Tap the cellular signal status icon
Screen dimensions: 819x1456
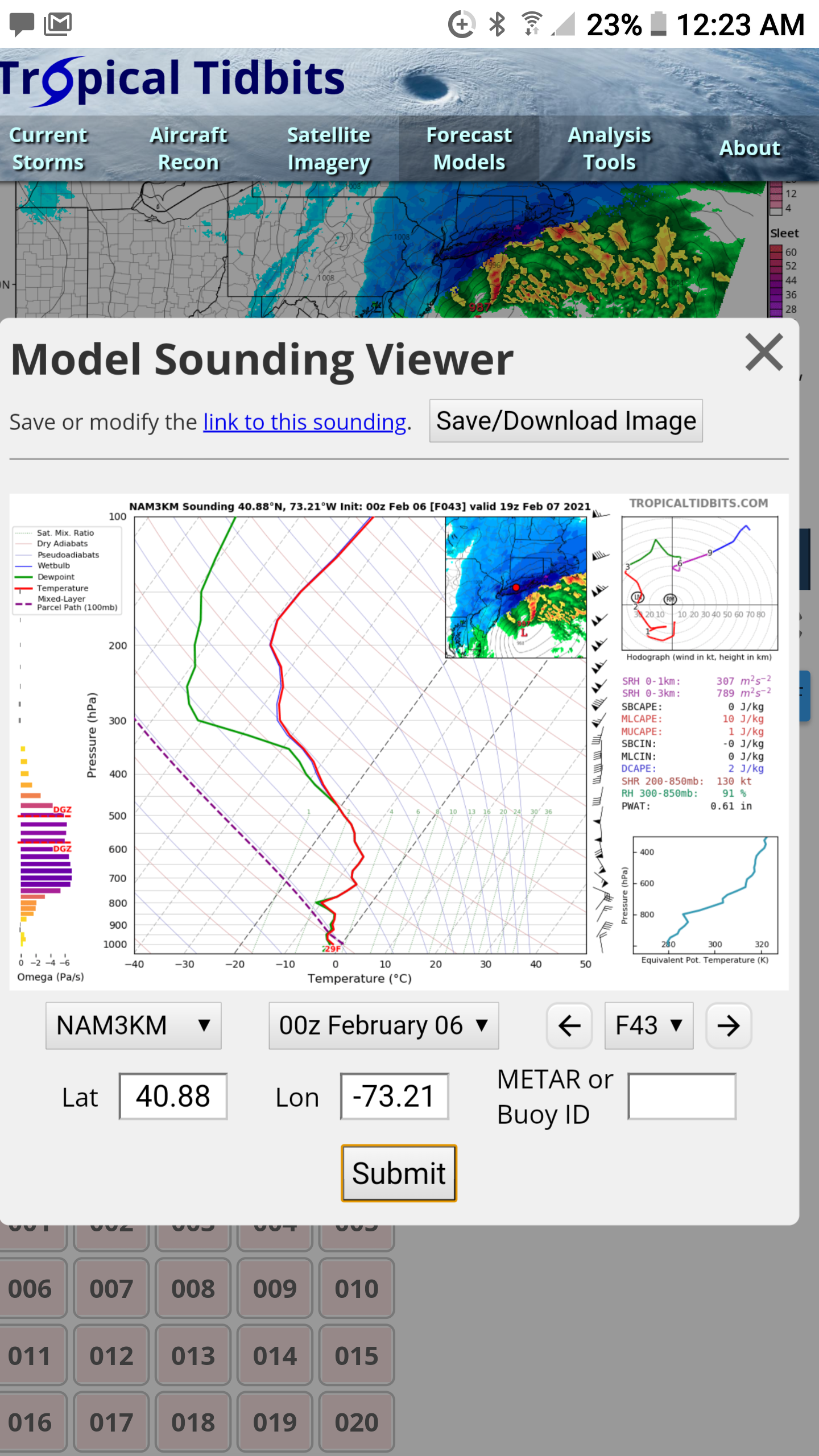(x=563, y=24)
